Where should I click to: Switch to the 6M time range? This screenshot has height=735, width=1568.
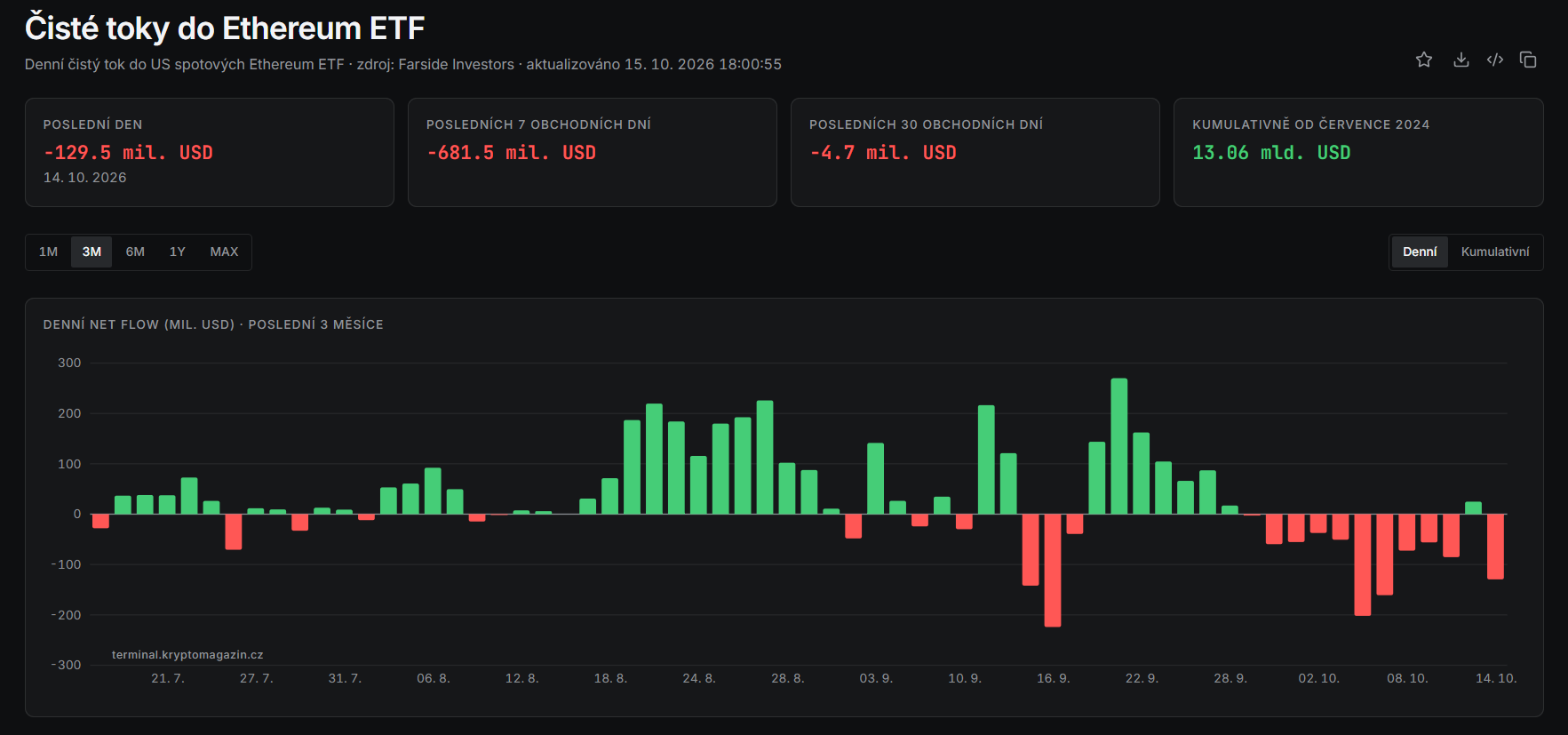tap(135, 252)
